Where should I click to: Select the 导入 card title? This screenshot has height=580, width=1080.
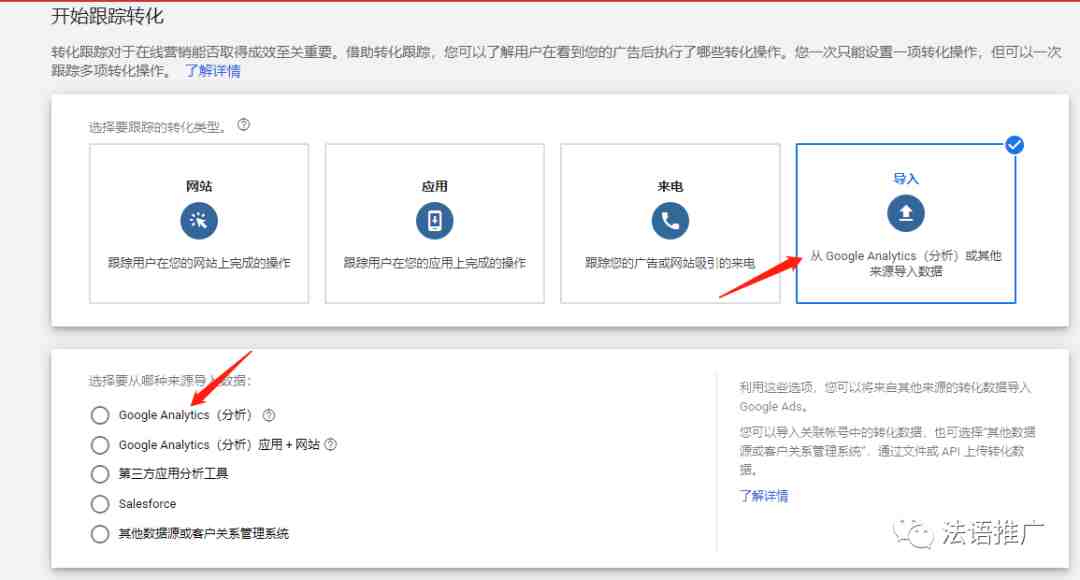click(x=906, y=178)
